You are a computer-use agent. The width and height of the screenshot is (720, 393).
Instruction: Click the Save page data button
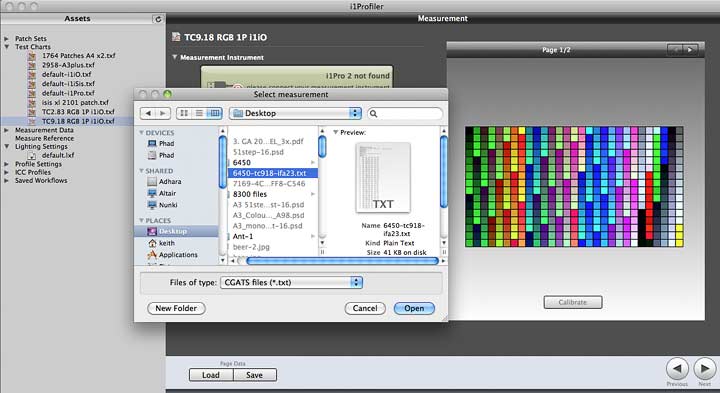point(254,375)
